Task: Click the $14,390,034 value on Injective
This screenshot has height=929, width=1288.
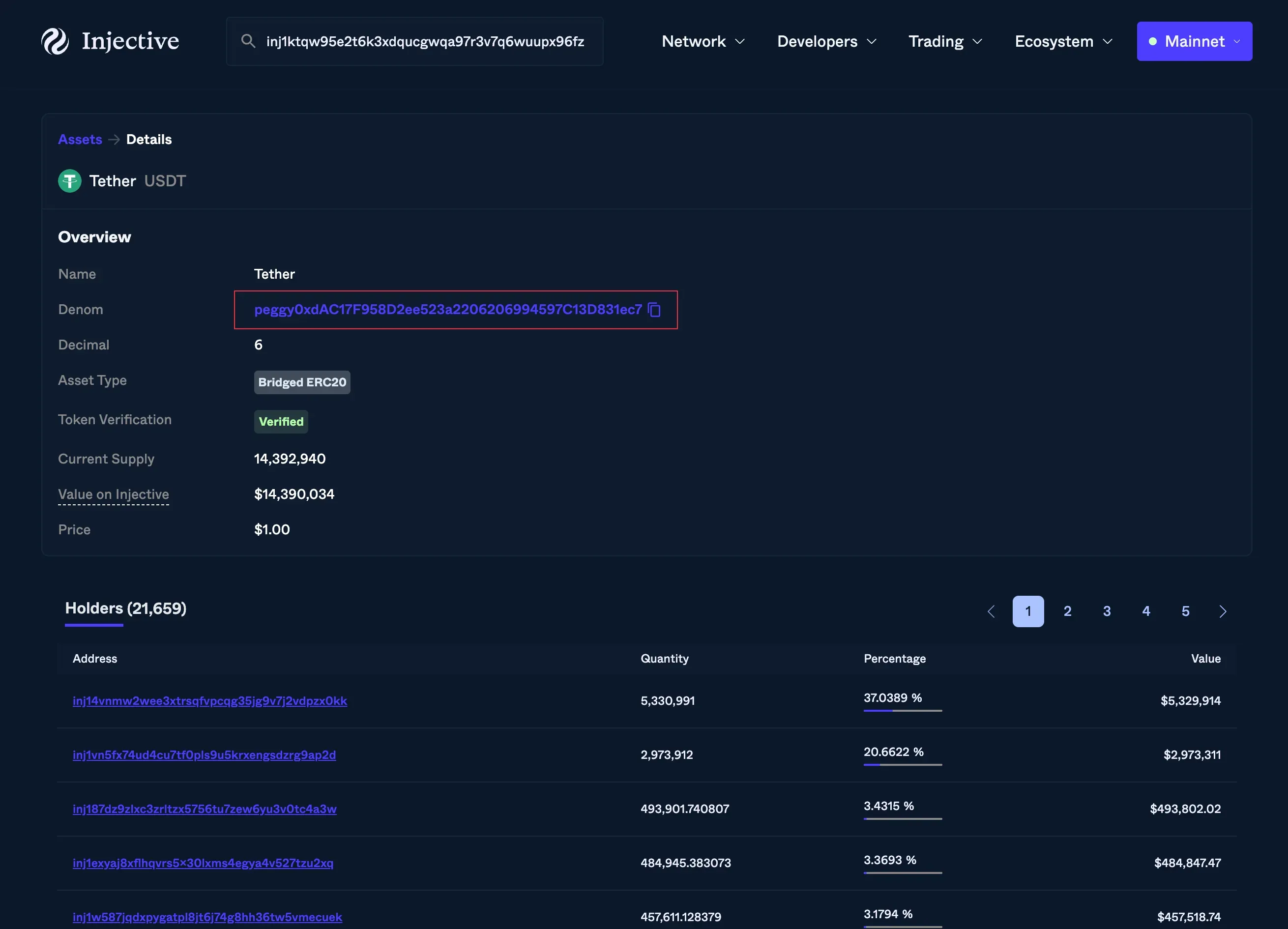Action: 294,494
